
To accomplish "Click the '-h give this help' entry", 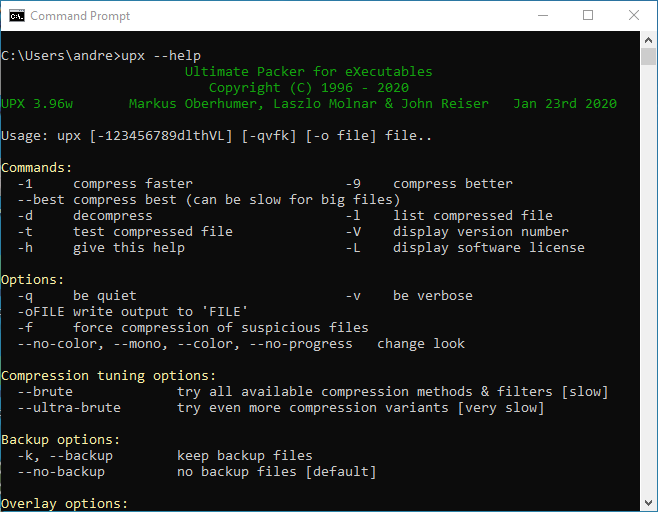I will (x=101, y=248).
